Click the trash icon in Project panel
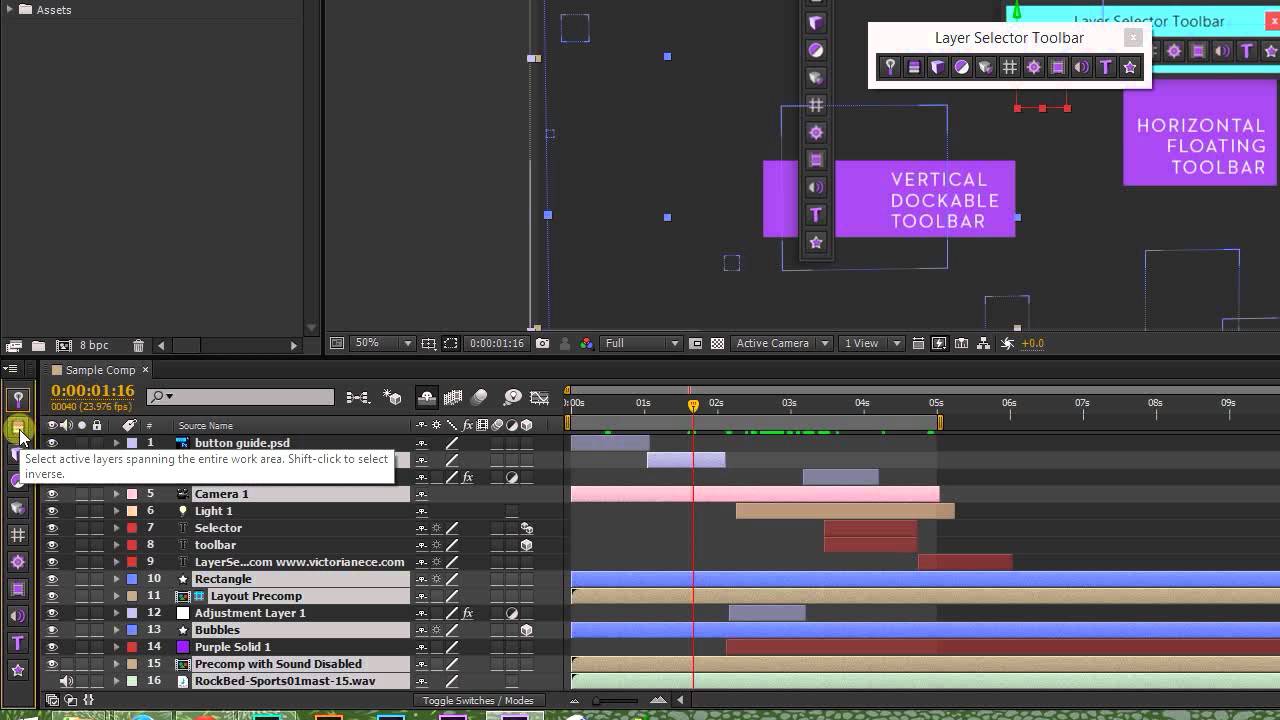 tap(138, 345)
